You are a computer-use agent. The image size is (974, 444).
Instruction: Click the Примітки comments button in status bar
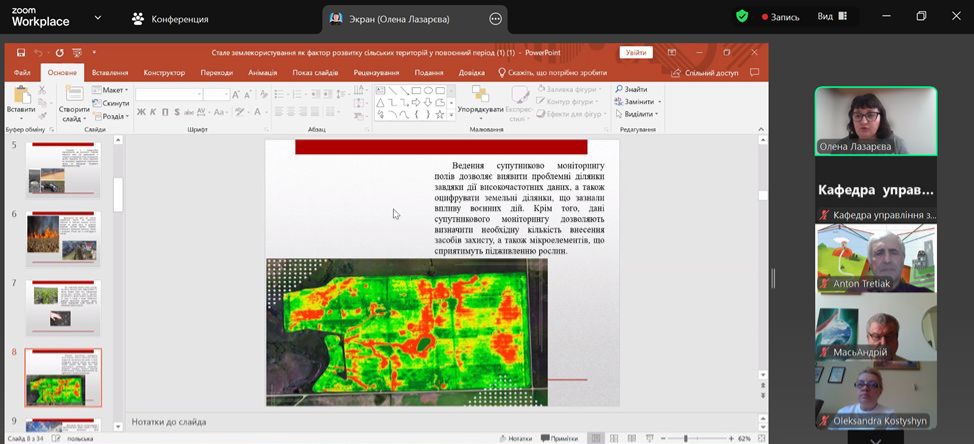click(x=560, y=438)
